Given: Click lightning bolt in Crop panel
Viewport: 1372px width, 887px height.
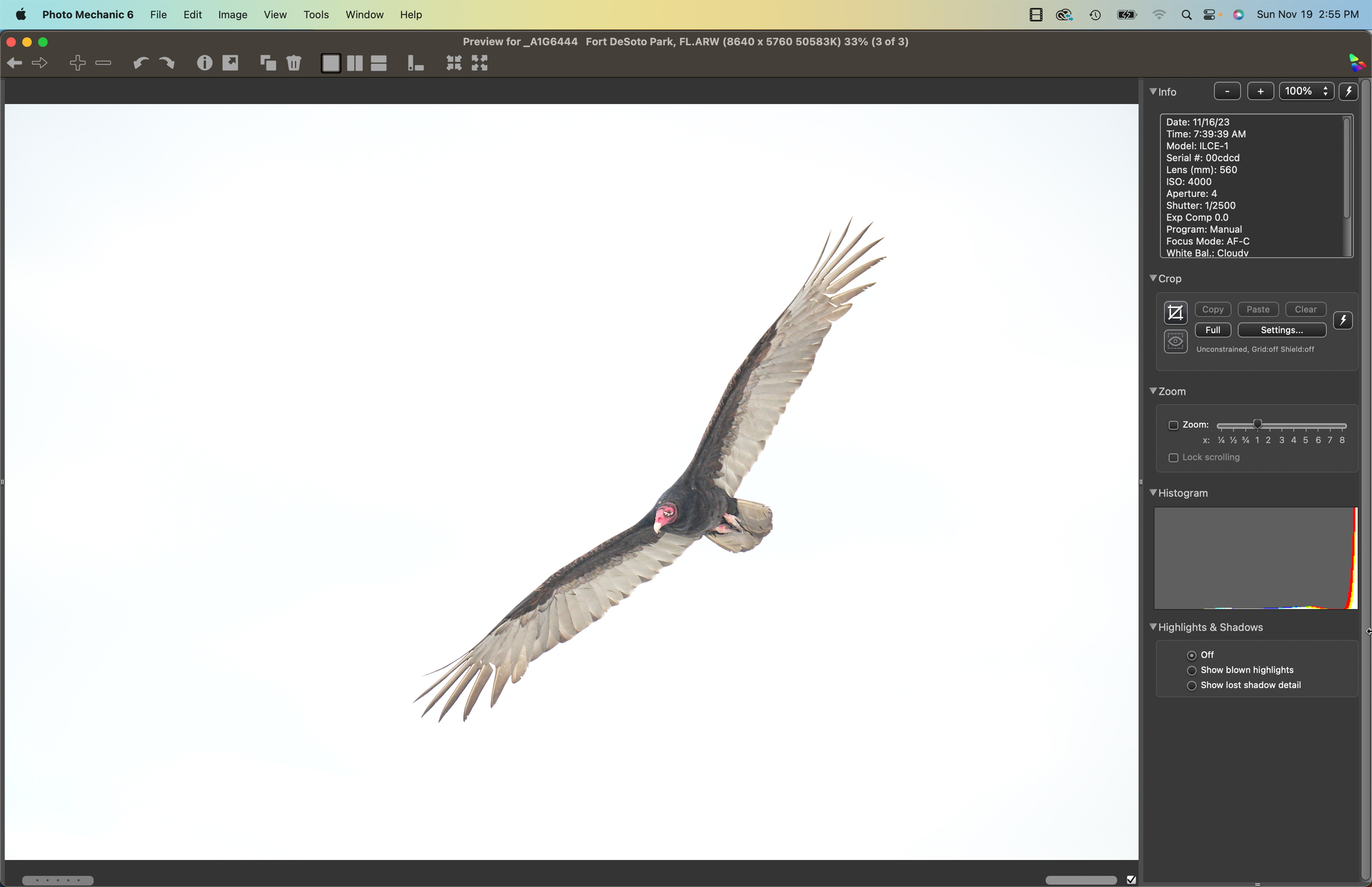Looking at the screenshot, I should coord(1343,320).
